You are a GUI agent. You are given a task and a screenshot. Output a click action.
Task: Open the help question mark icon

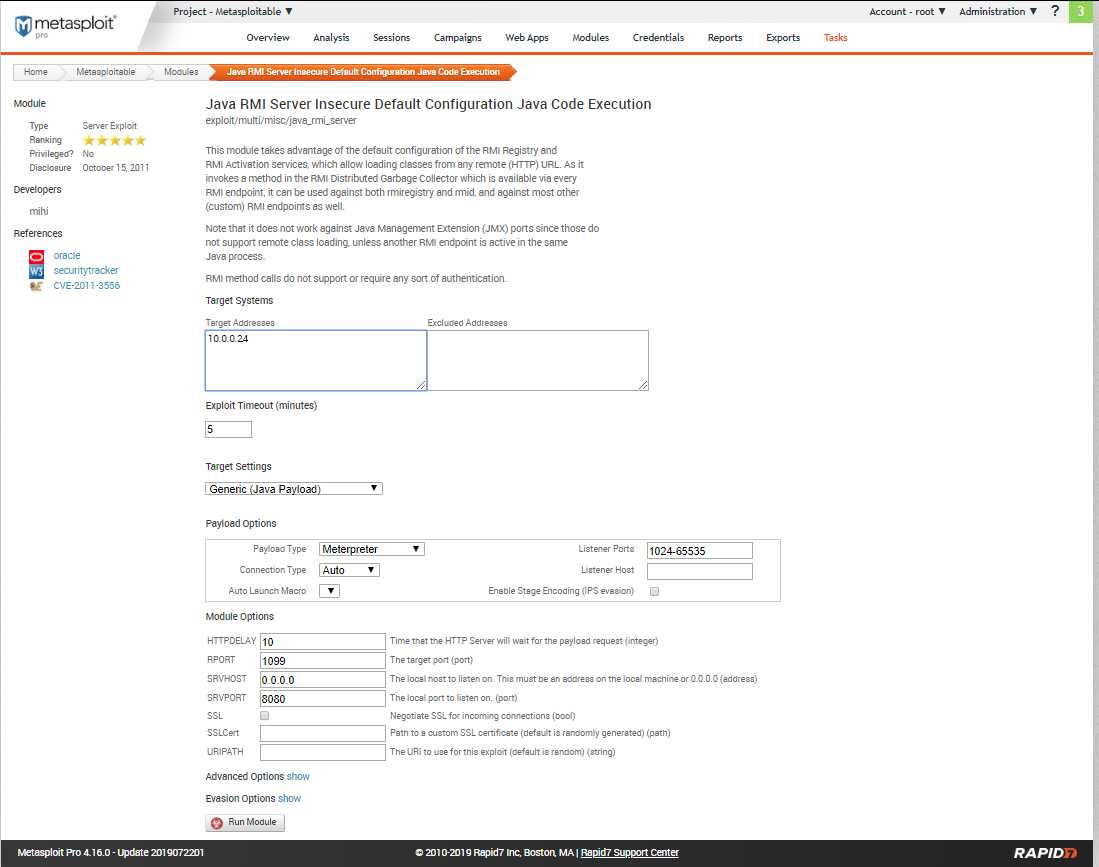pos(1055,11)
